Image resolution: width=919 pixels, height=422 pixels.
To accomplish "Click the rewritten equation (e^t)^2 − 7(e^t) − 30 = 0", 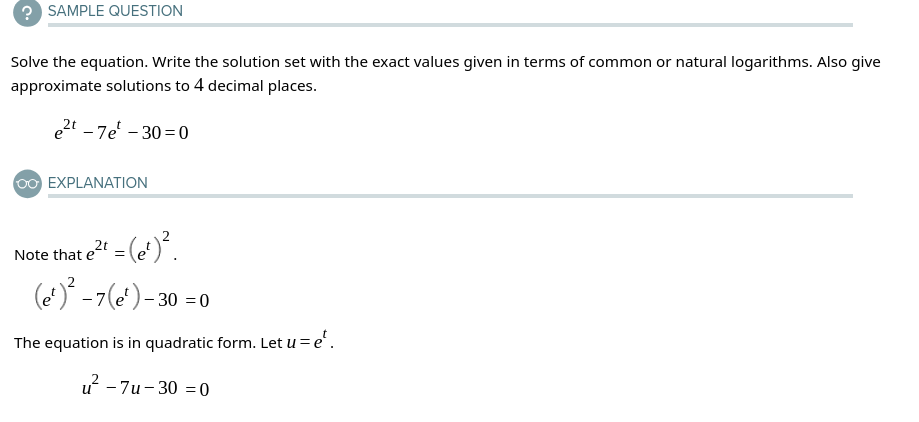I will coord(121,297).
